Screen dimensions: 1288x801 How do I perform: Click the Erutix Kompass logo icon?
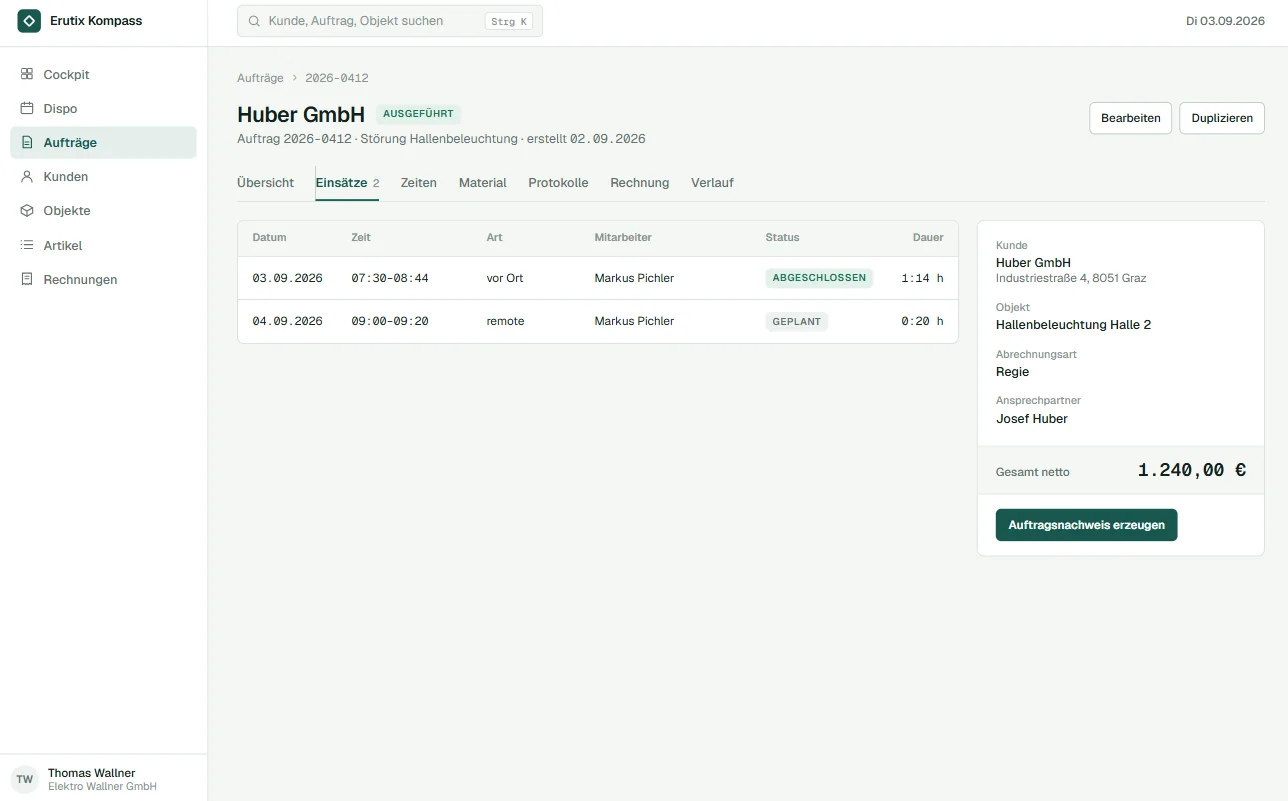pyautogui.click(x=29, y=20)
